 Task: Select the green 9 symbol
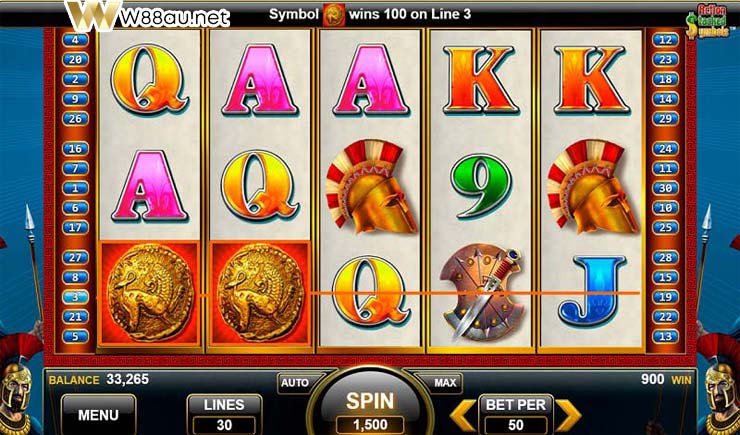[480, 186]
